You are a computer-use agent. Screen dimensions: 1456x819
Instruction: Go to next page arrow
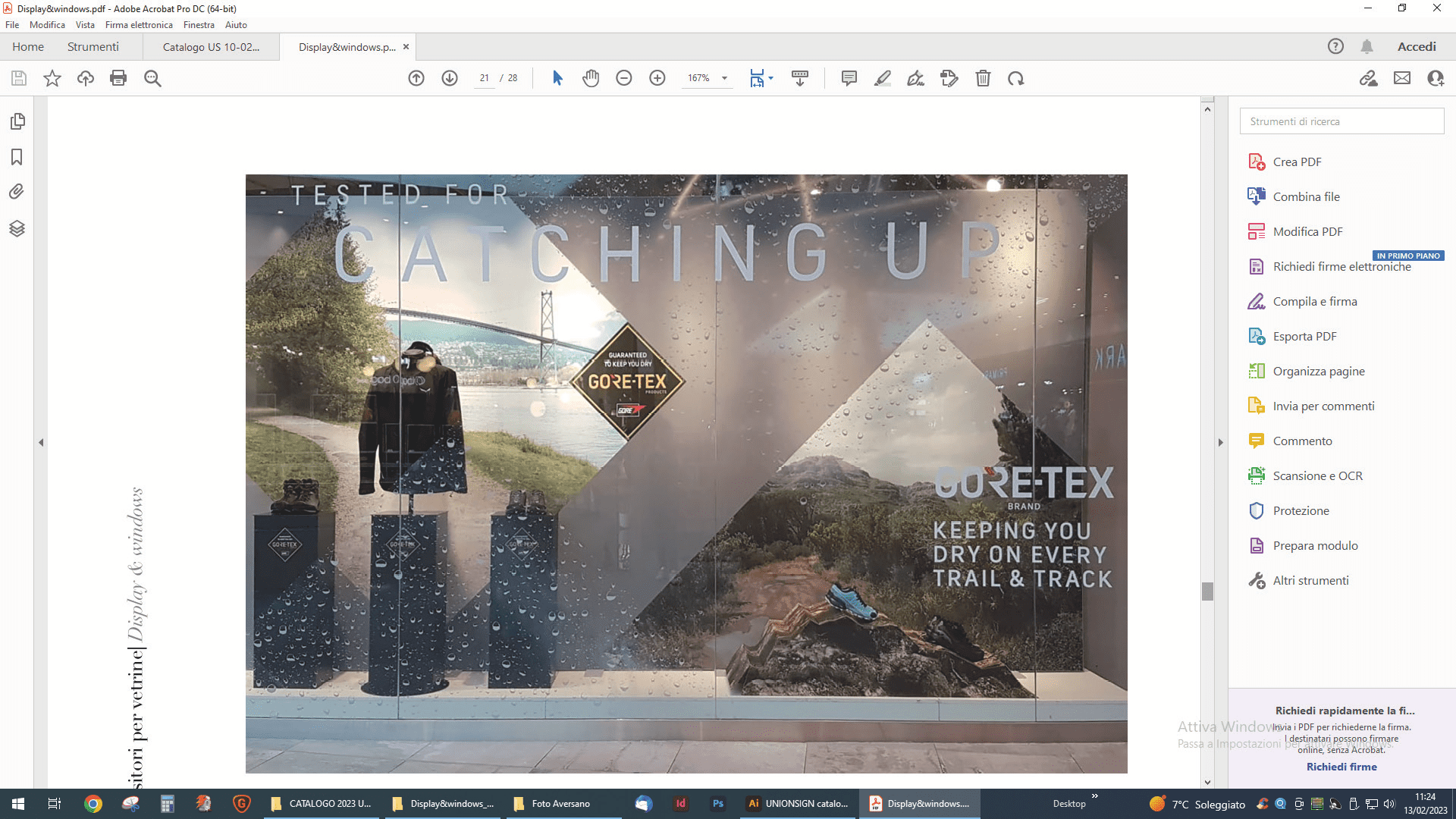[x=450, y=78]
